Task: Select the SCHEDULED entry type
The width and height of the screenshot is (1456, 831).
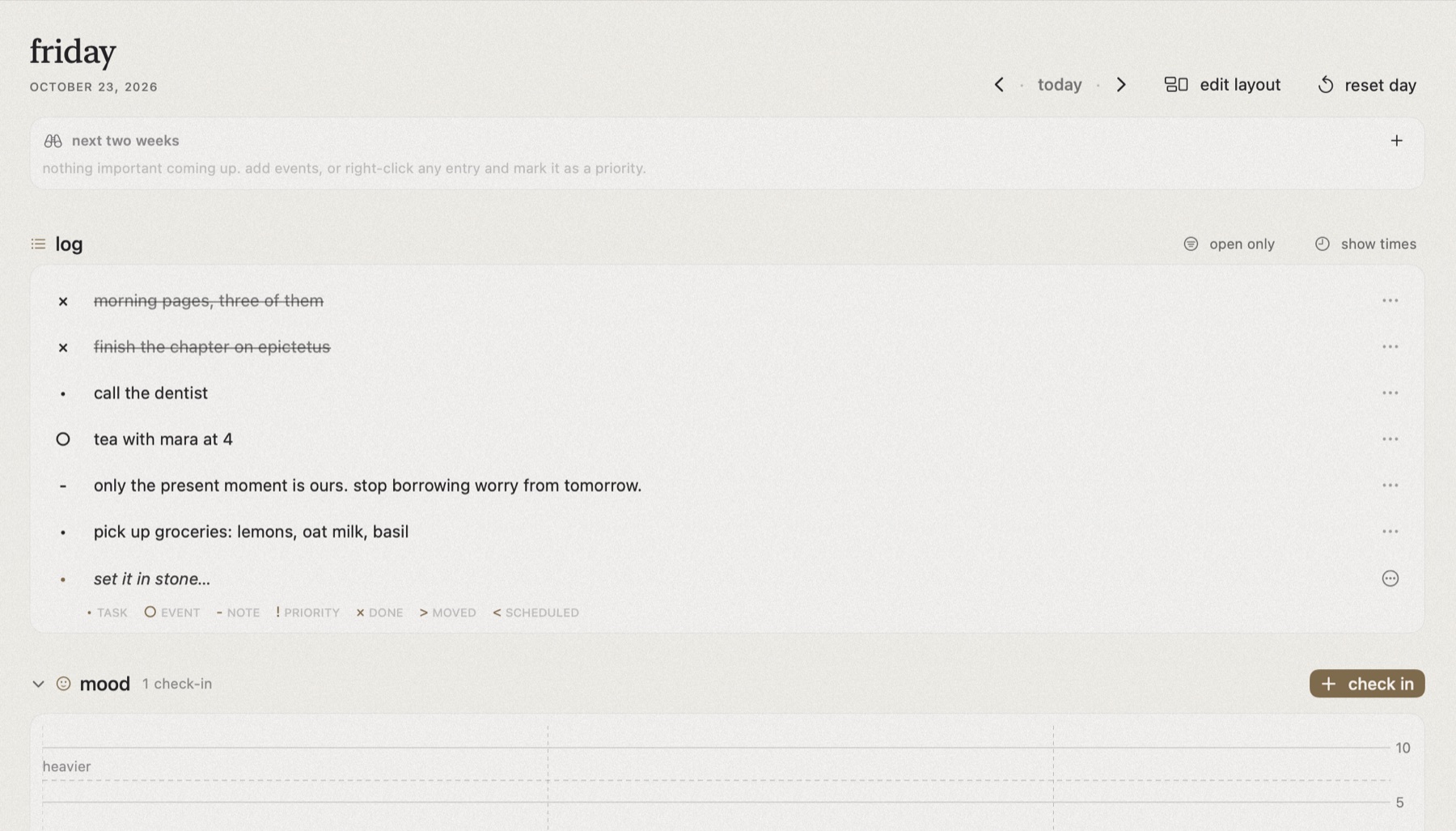Action: (535, 613)
